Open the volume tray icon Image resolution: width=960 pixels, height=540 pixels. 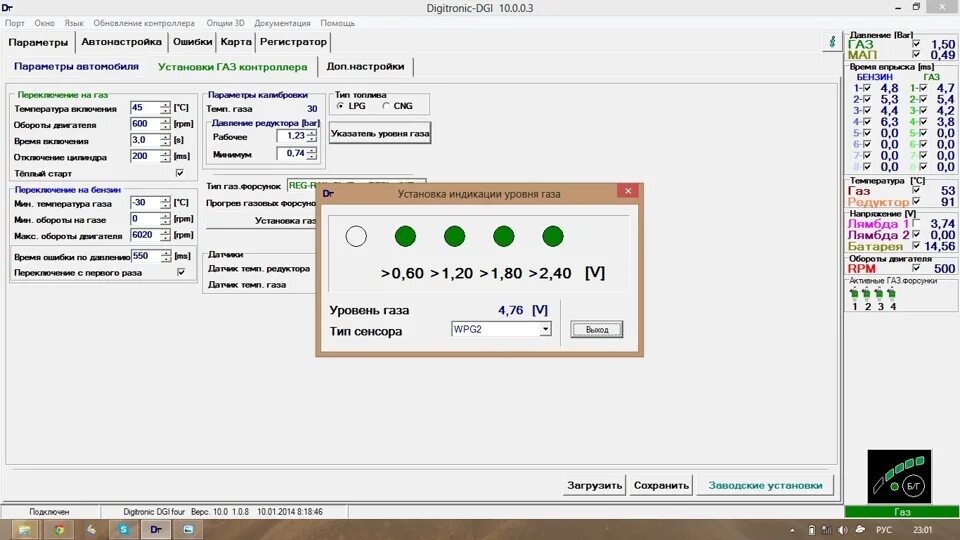point(843,530)
